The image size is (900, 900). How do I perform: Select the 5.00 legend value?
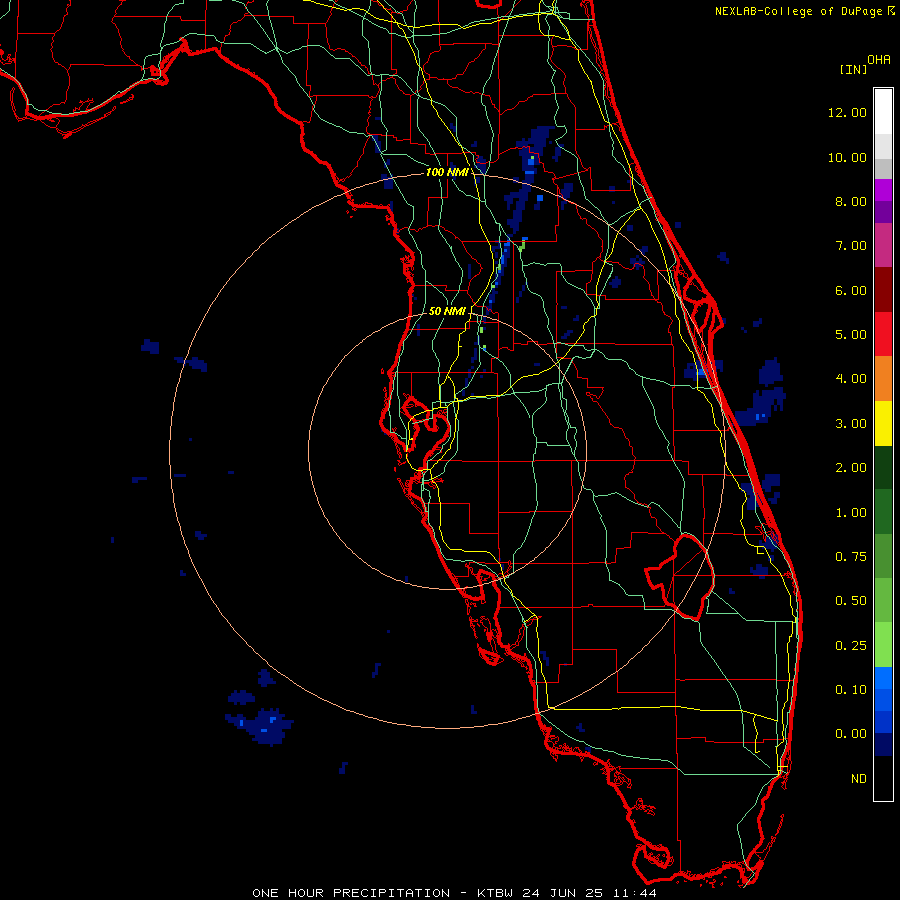[x=851, y=335]
